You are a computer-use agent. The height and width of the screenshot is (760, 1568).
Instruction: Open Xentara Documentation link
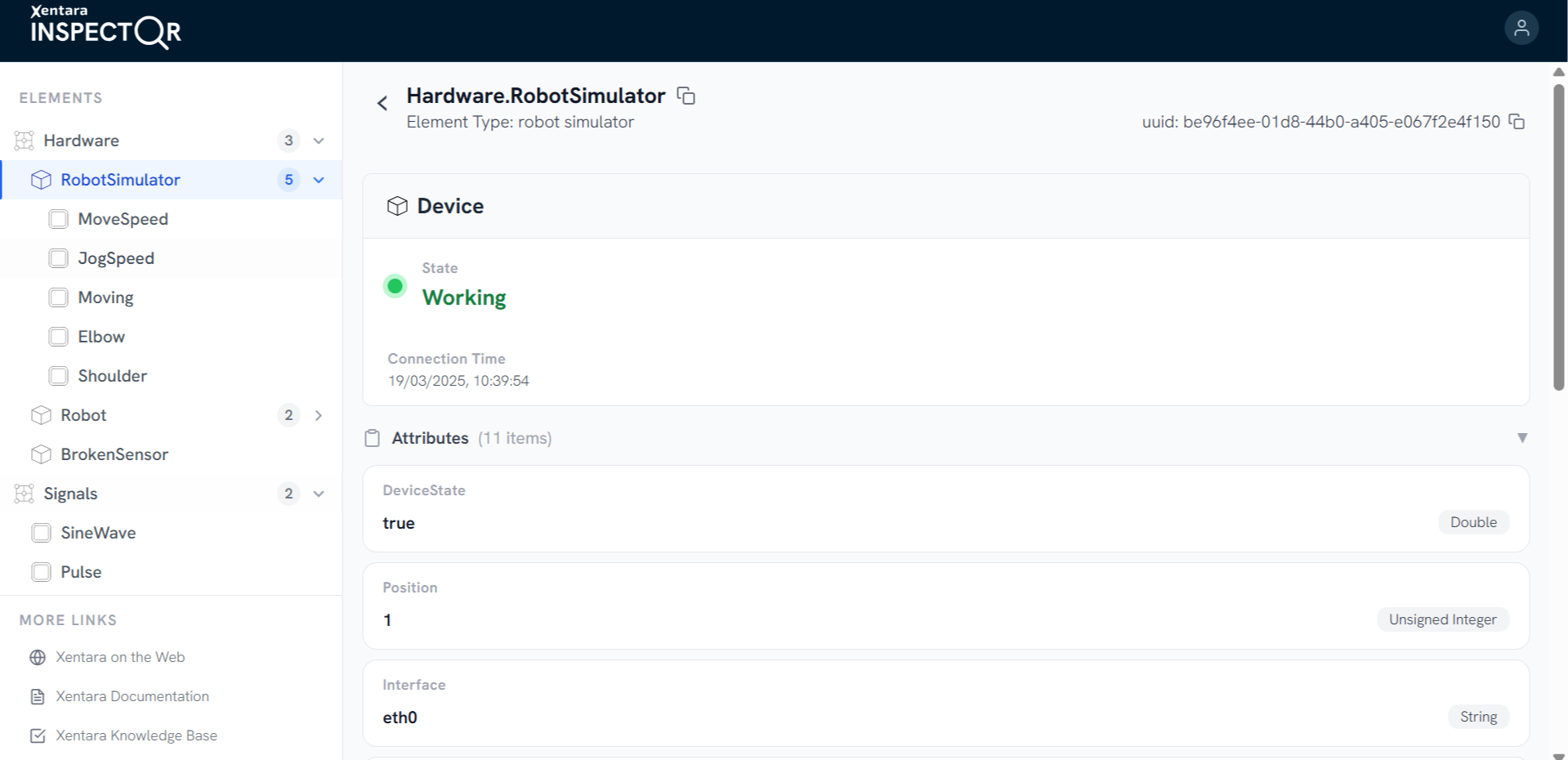(x=132, y=696)
